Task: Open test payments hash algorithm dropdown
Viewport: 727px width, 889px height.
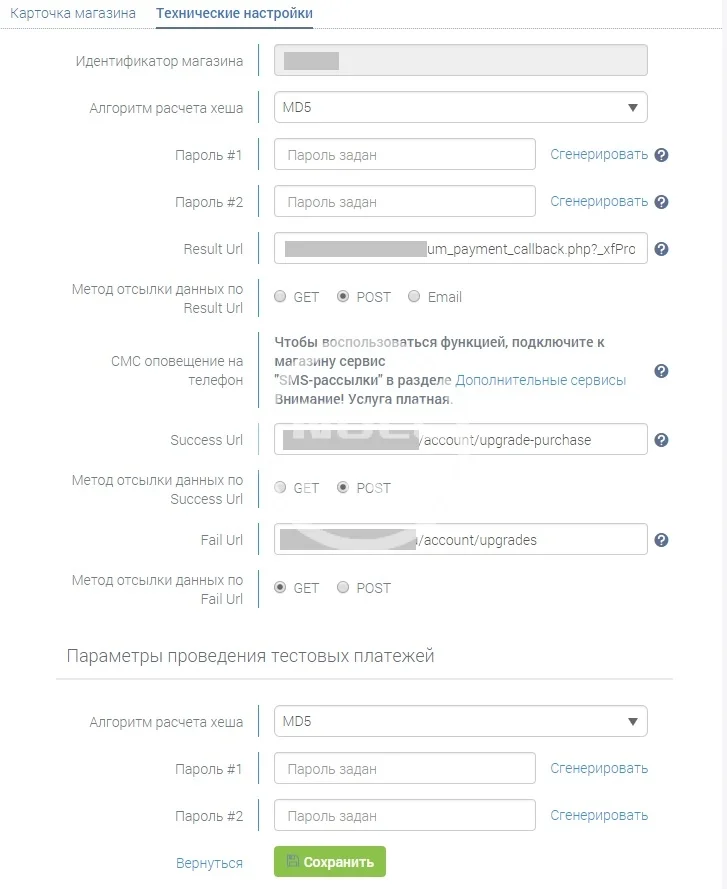Action: [x=460, y=721]
